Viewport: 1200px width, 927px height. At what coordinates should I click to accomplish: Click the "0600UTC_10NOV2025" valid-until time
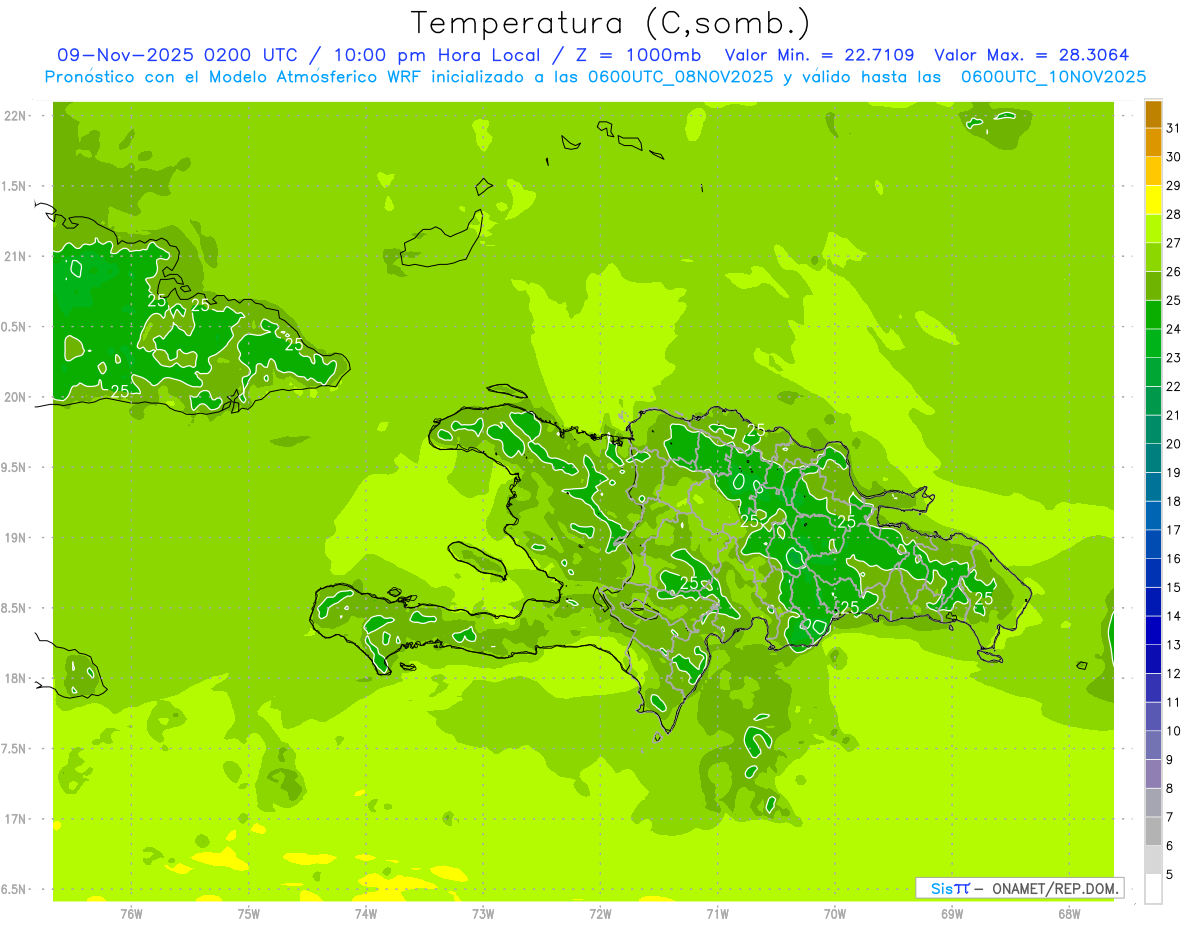1053,77
